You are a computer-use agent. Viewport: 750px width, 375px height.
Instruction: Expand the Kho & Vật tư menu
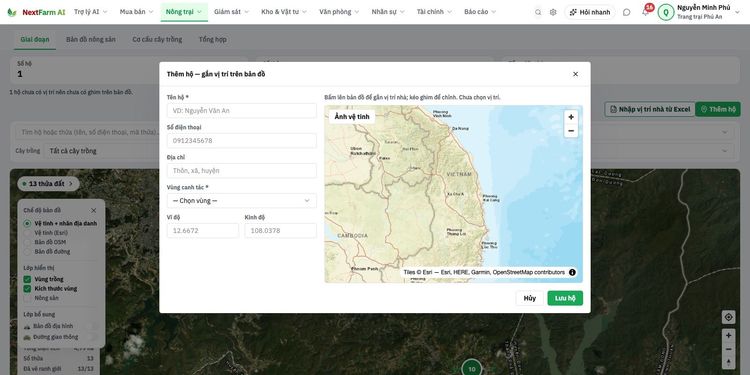click(284, 12)
